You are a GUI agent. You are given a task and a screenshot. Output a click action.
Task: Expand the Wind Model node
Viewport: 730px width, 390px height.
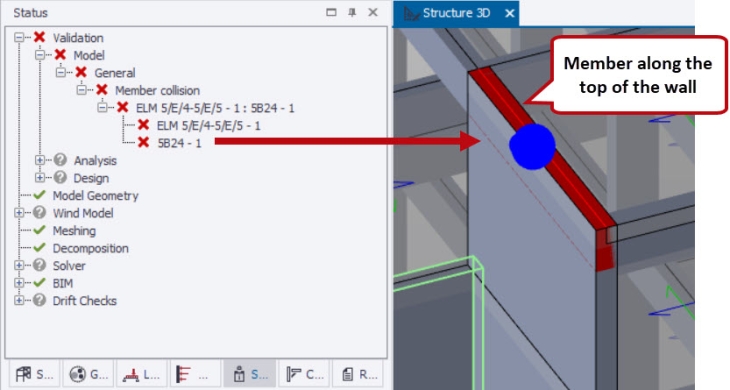pos(19,213)
